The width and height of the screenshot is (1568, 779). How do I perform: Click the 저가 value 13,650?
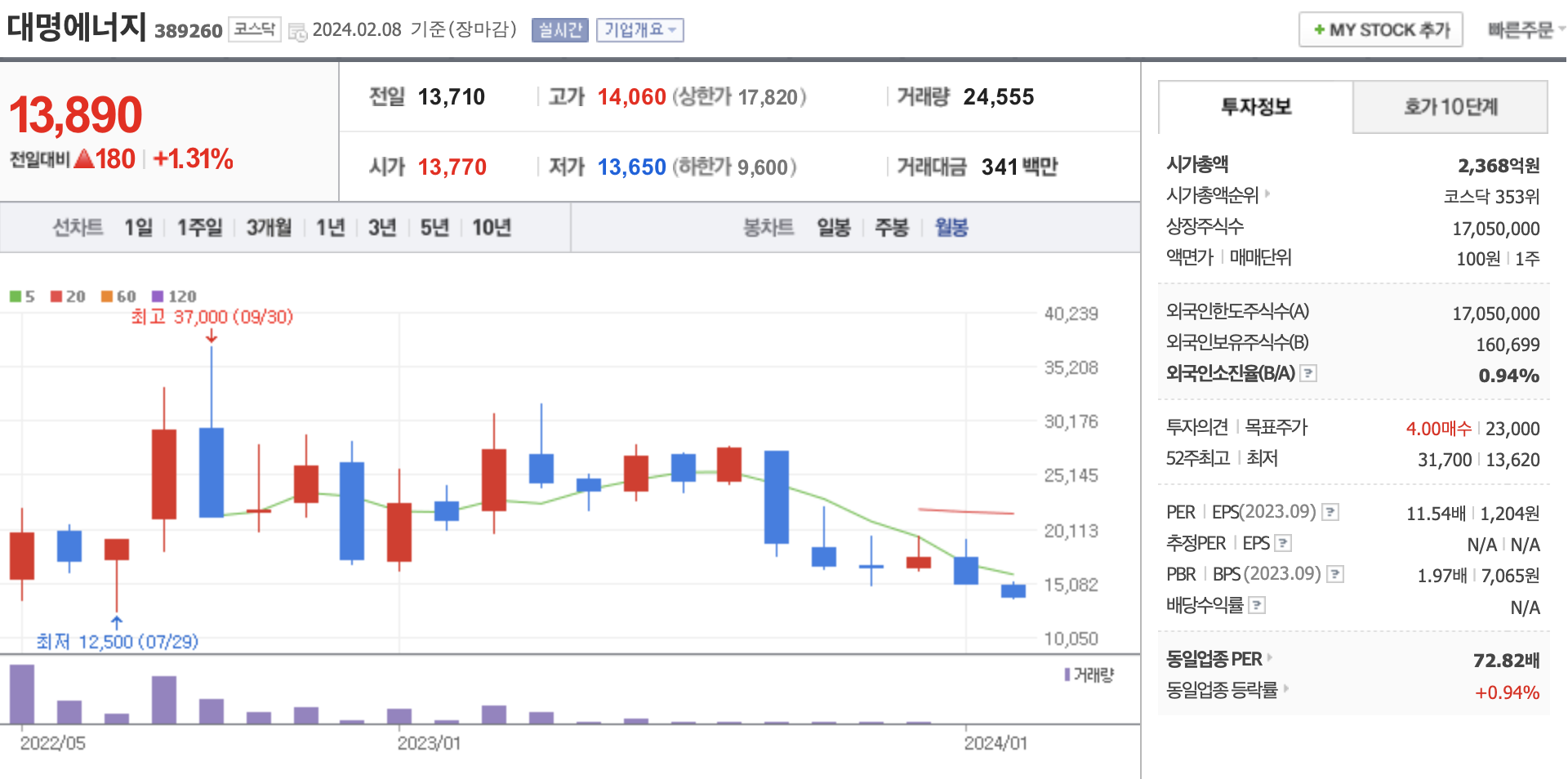(632, 167)
